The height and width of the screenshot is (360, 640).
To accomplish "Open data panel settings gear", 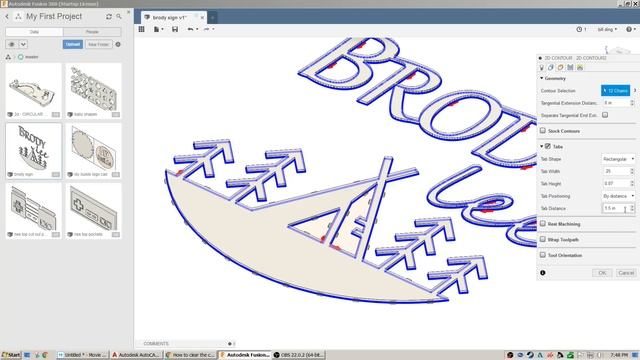I will point(118,44).
